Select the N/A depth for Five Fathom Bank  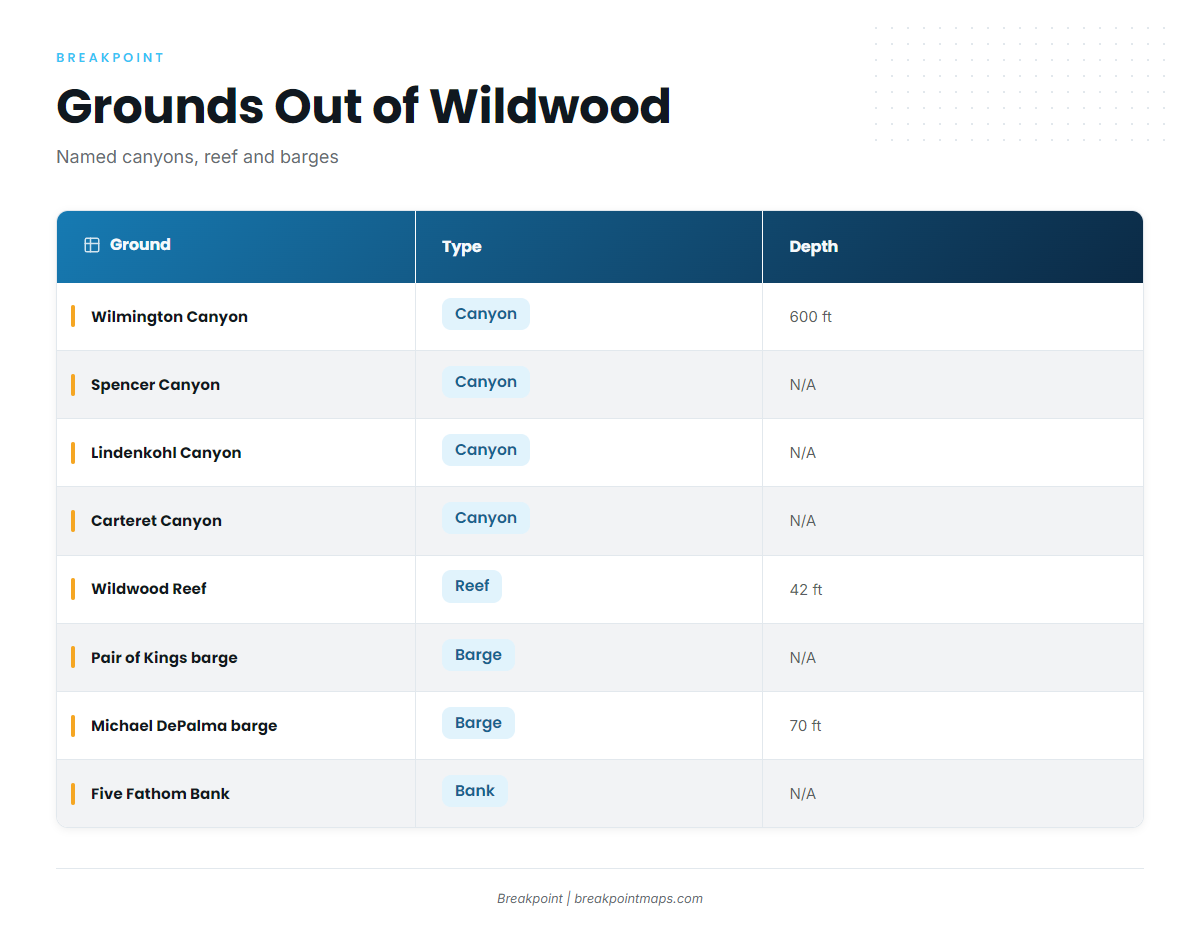click(x=803, y=794)
